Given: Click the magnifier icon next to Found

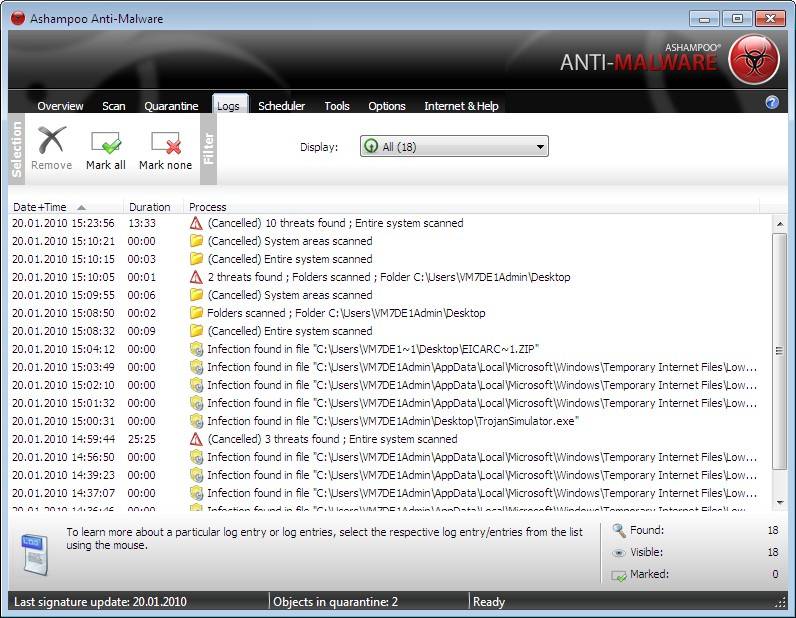Looking at the screenshot, I should (619, 531).
